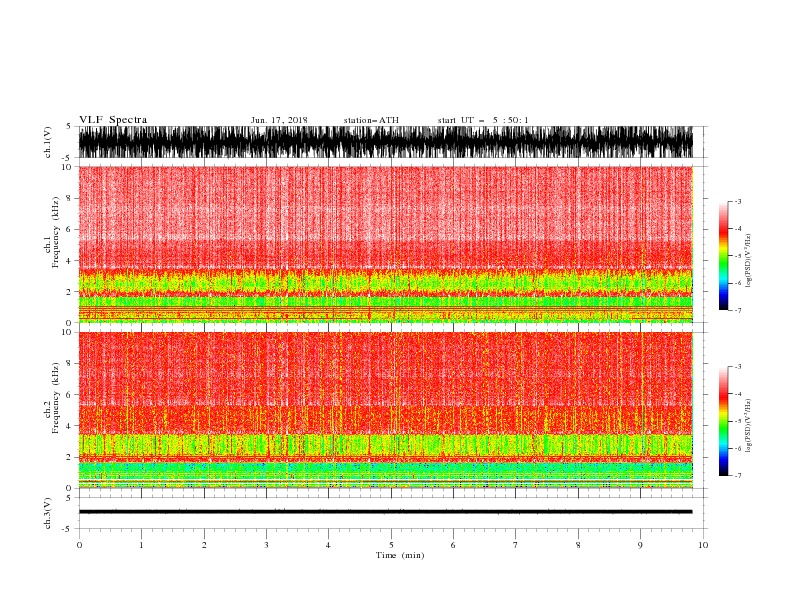792x612 pixels.
Task: Click the ch.2 spectrogram color scale bar
Action: pyautogui.click(x=723, y=421)
